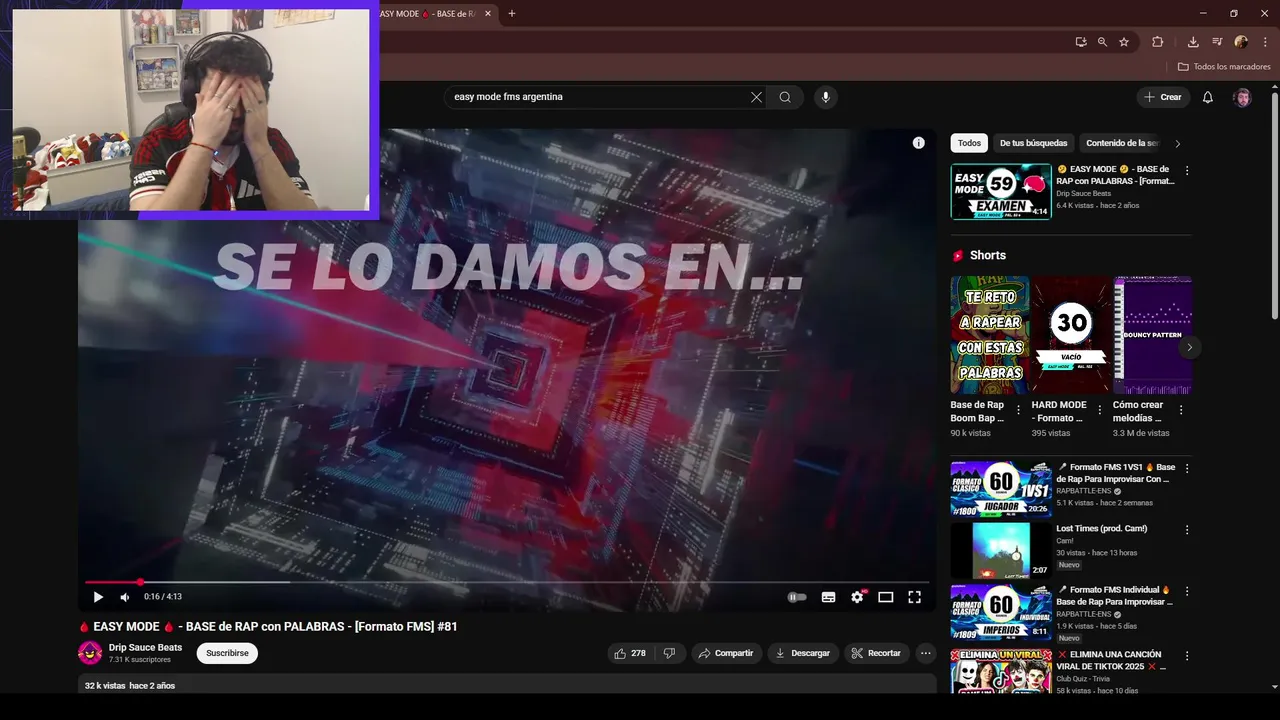The width and height of the screenshot is (1280, 720).
Task: Click the page vertical scrollbar
Action: (1274, 205)
